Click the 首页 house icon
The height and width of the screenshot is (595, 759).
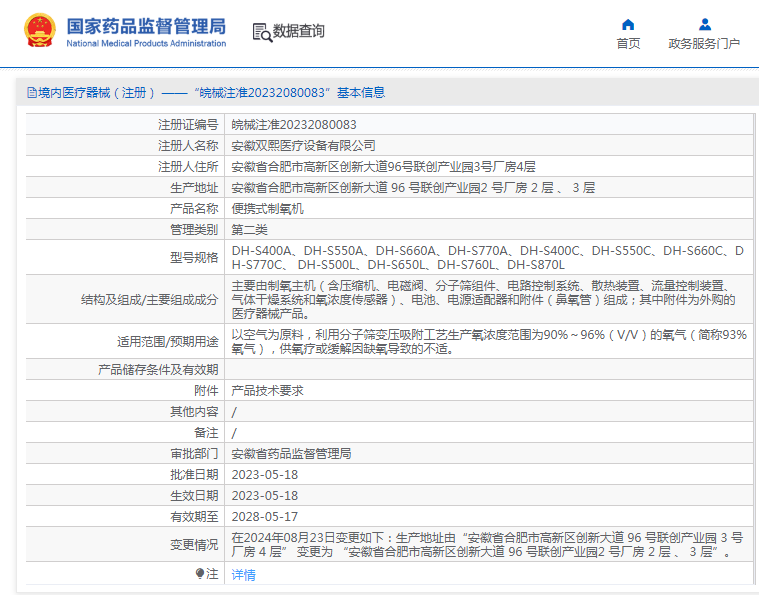point(628,24)
